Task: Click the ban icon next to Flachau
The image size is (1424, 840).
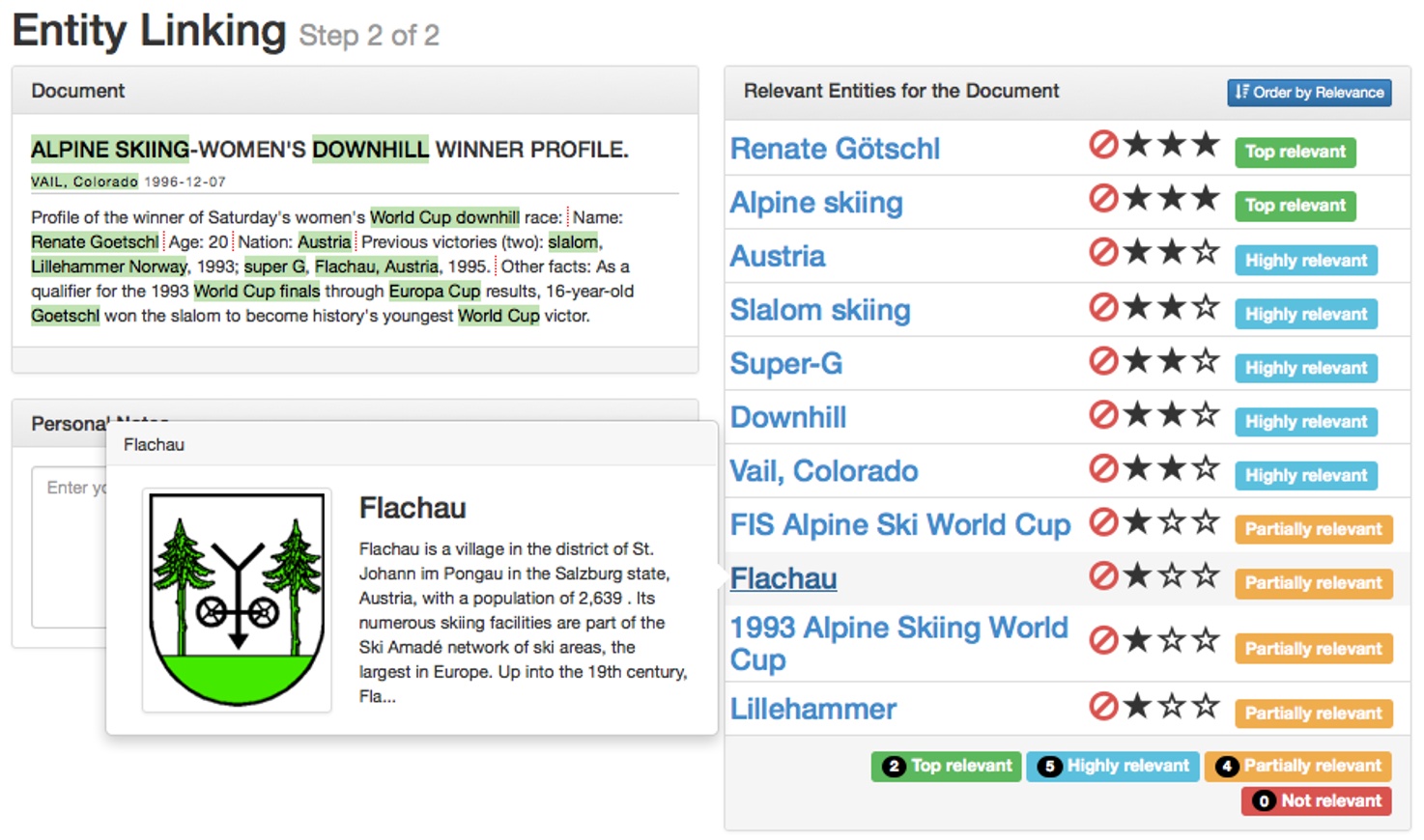Action: pos(1104,575)
